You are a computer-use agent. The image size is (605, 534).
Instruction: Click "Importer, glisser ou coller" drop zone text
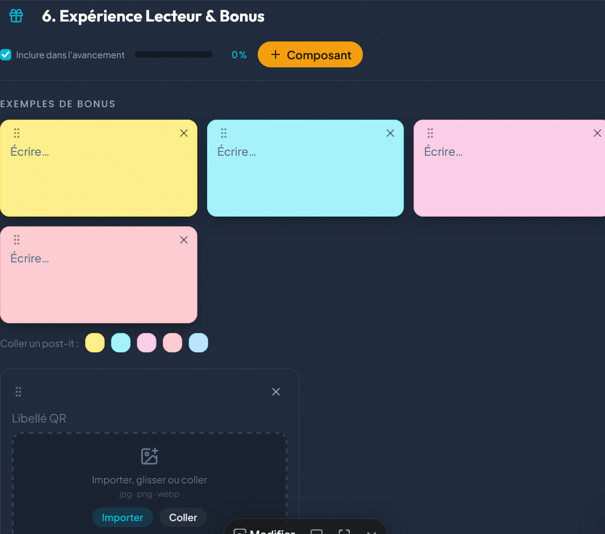click(149, 480)
